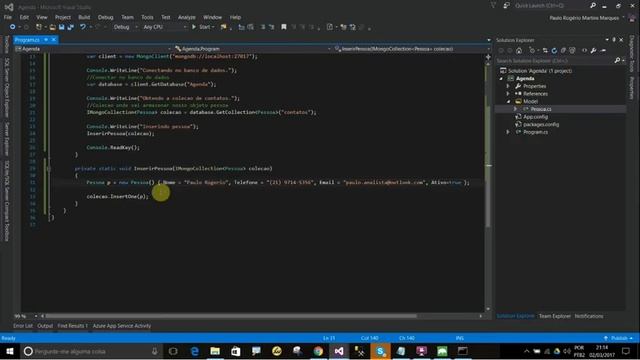Click the Navigate Backward toolbar icon
This screenshot has width=640, height=360.
point(12,27)
